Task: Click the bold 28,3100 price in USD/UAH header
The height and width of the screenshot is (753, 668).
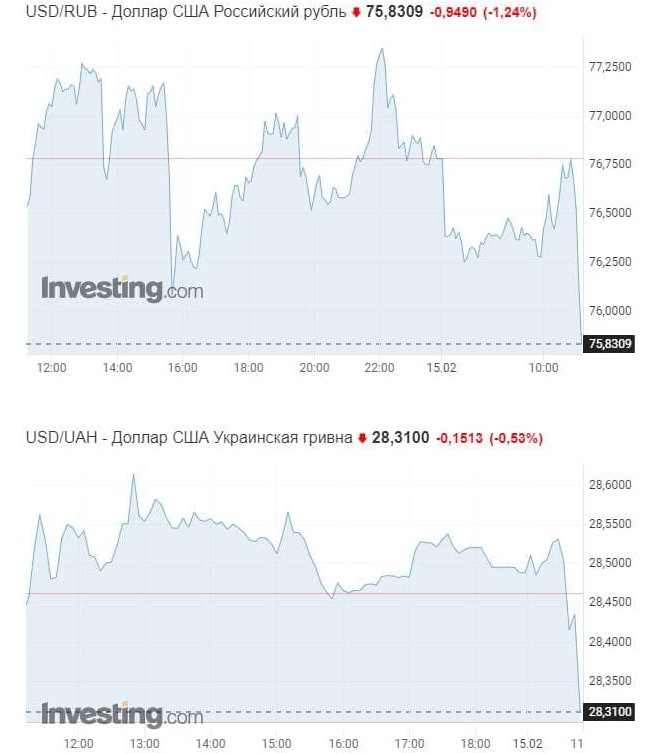Action: [400, 439]
